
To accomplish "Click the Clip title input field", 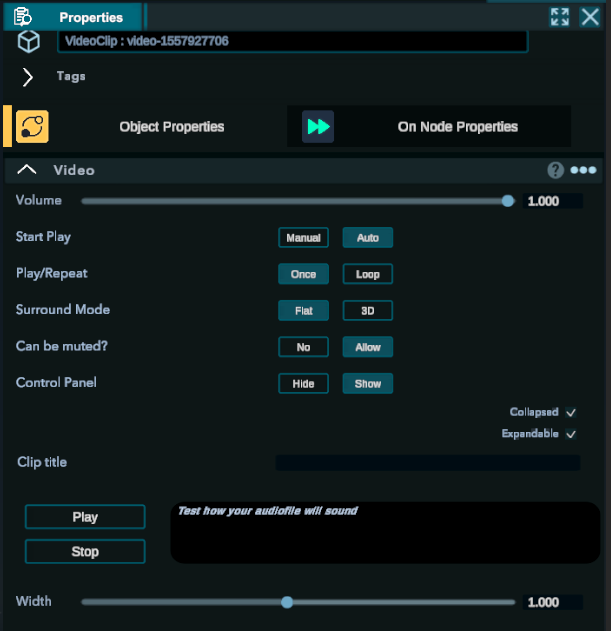I will coord(427,463).
